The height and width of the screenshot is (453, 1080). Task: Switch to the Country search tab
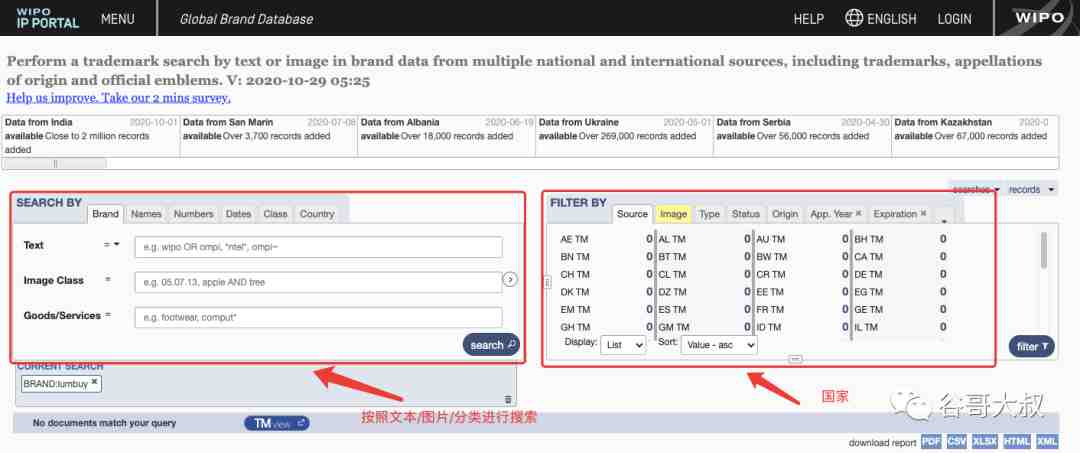(x=317, y=214)
